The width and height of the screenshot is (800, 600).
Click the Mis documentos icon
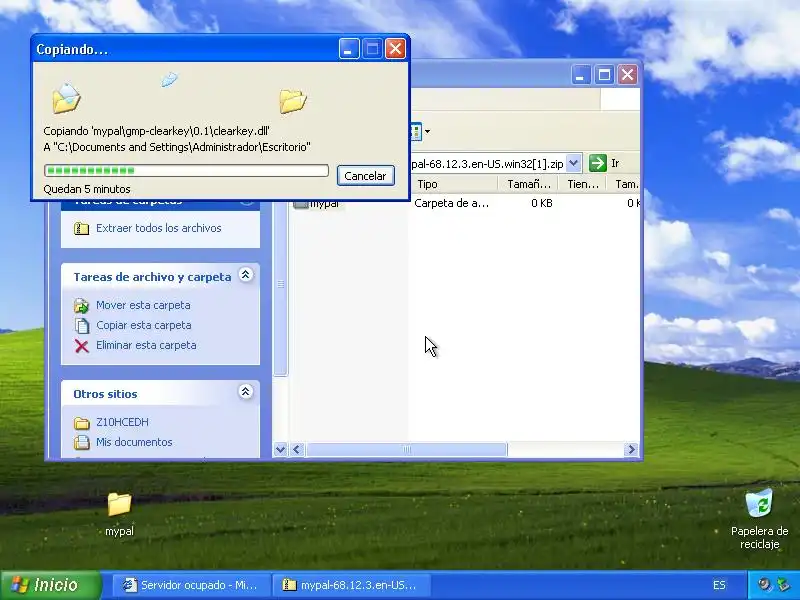point(82,442)
